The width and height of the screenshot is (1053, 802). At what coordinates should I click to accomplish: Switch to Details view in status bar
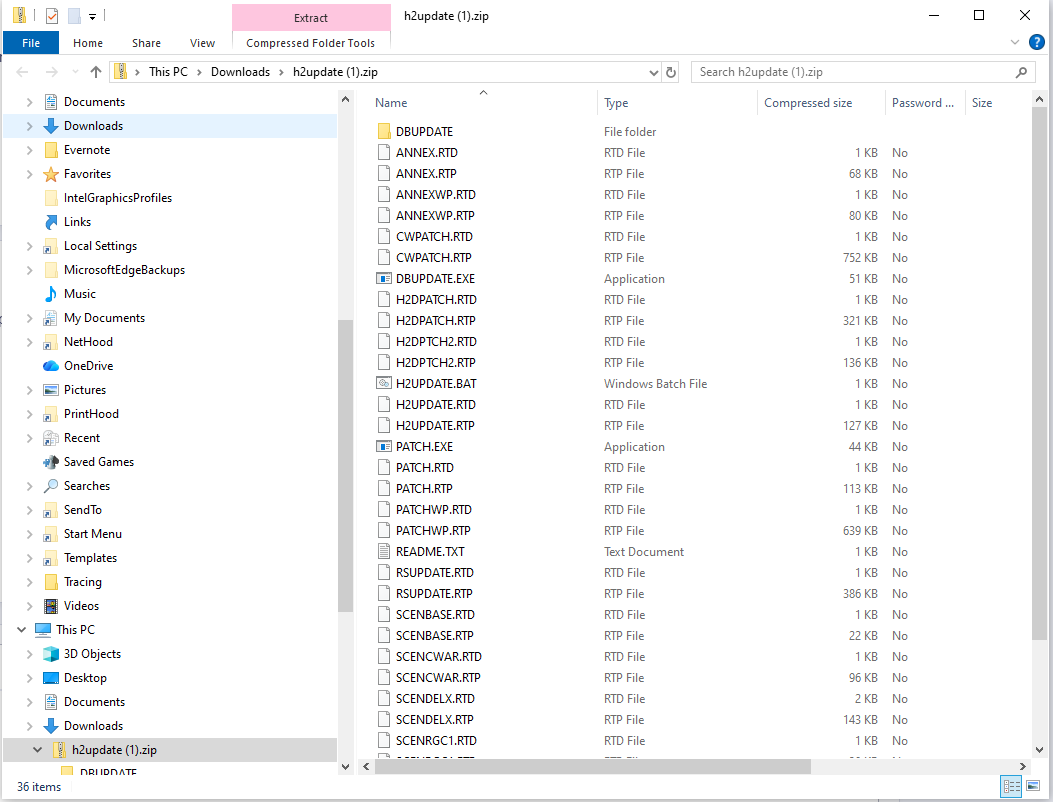[x=1011, y=786]
